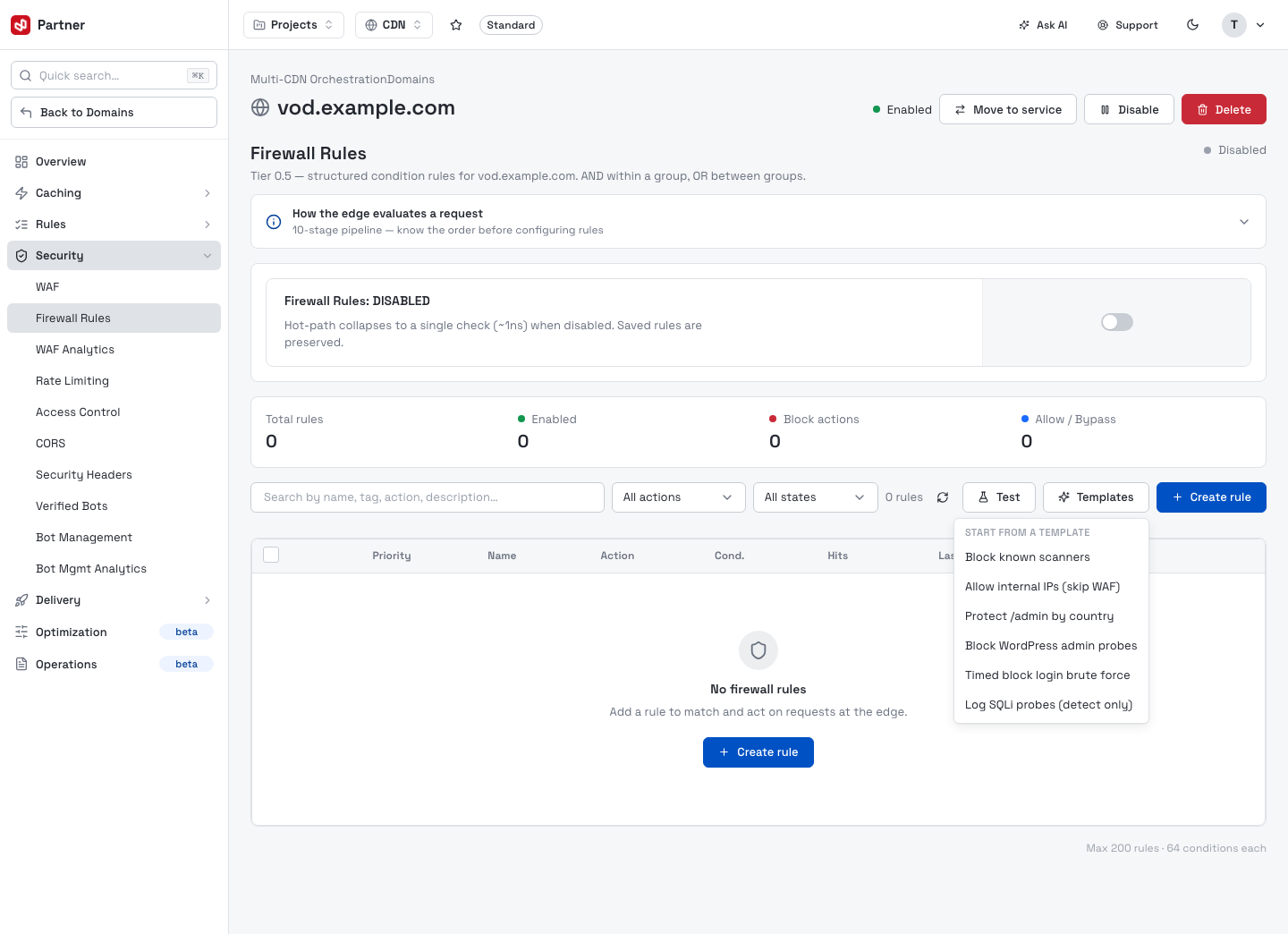The image size is (1288, 934).
Task: Open Rate Limiting page
Action: (x=114, y=381)
